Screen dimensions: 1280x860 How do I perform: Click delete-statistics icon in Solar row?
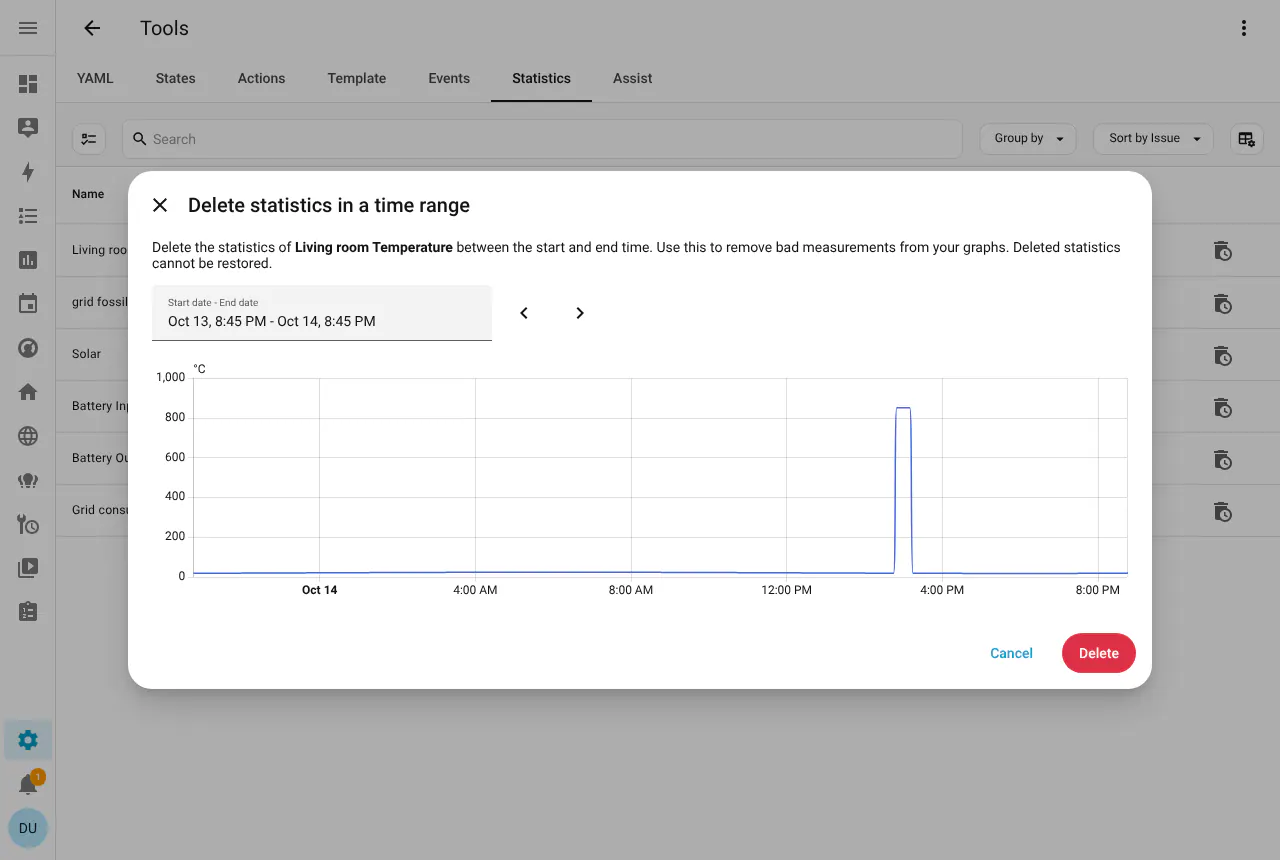[x=1222, y=355]
